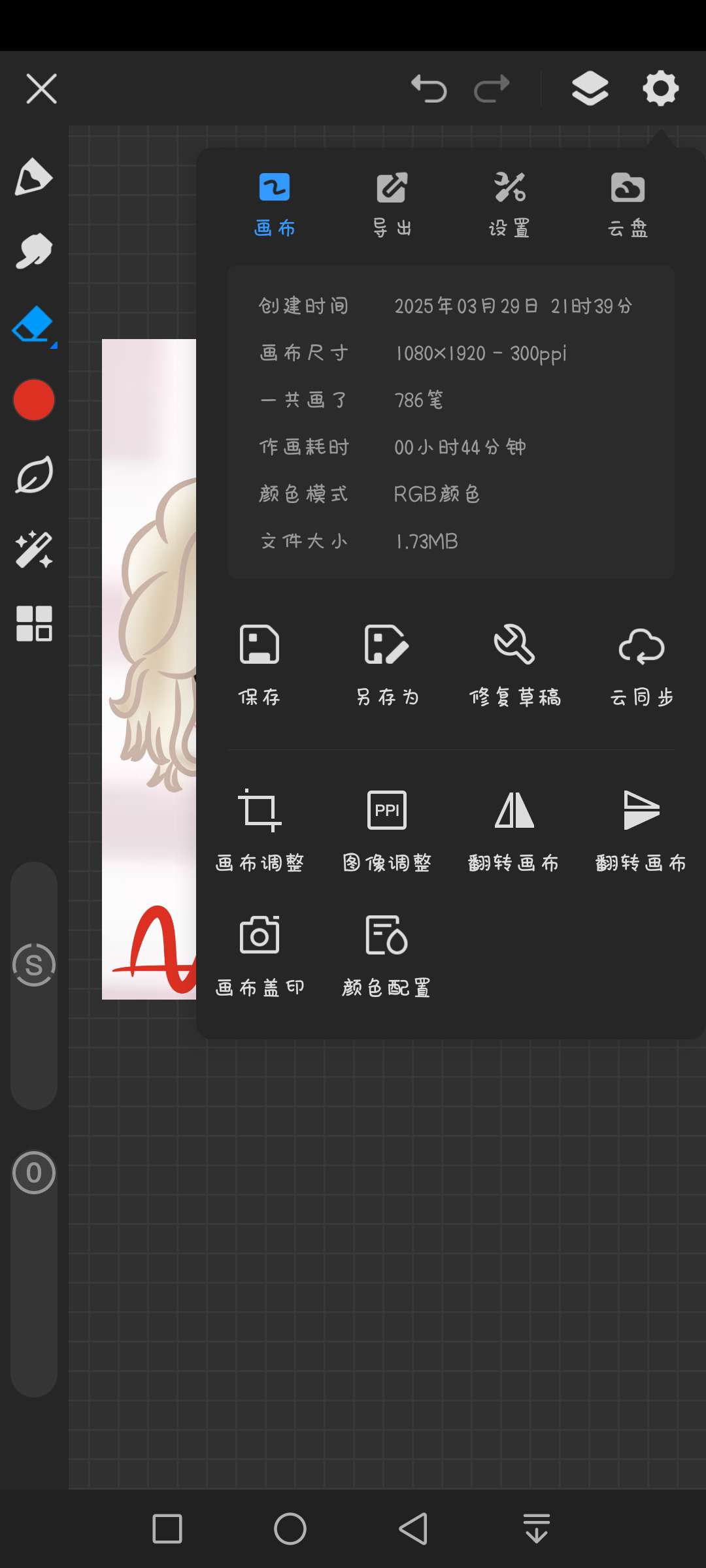Select the pen tool in left sidebar
This screenshot has width=706, height=1568.
tap(33, 177)
